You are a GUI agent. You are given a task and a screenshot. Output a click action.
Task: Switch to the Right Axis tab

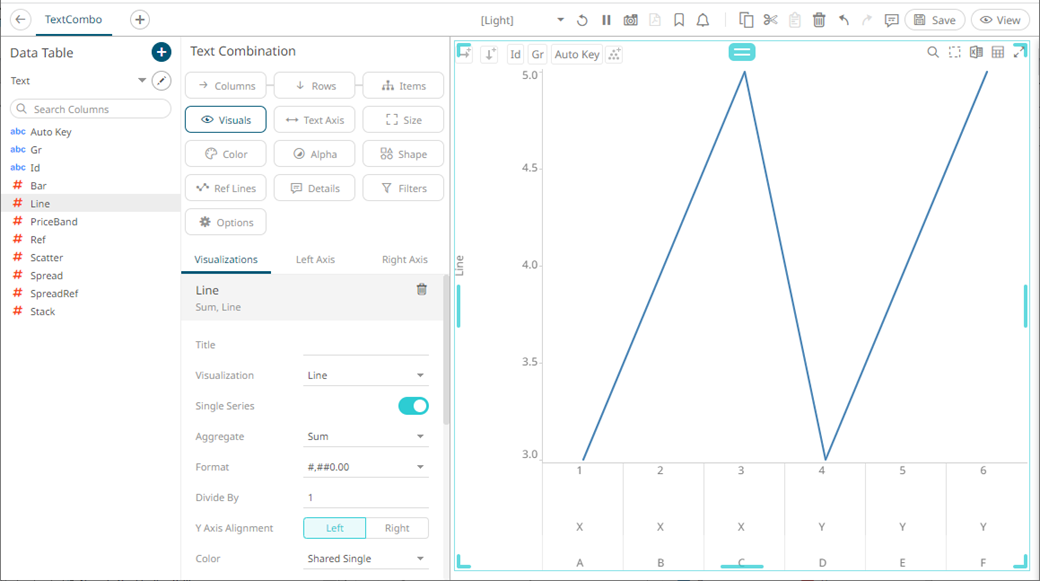click(x=404, y=260)
